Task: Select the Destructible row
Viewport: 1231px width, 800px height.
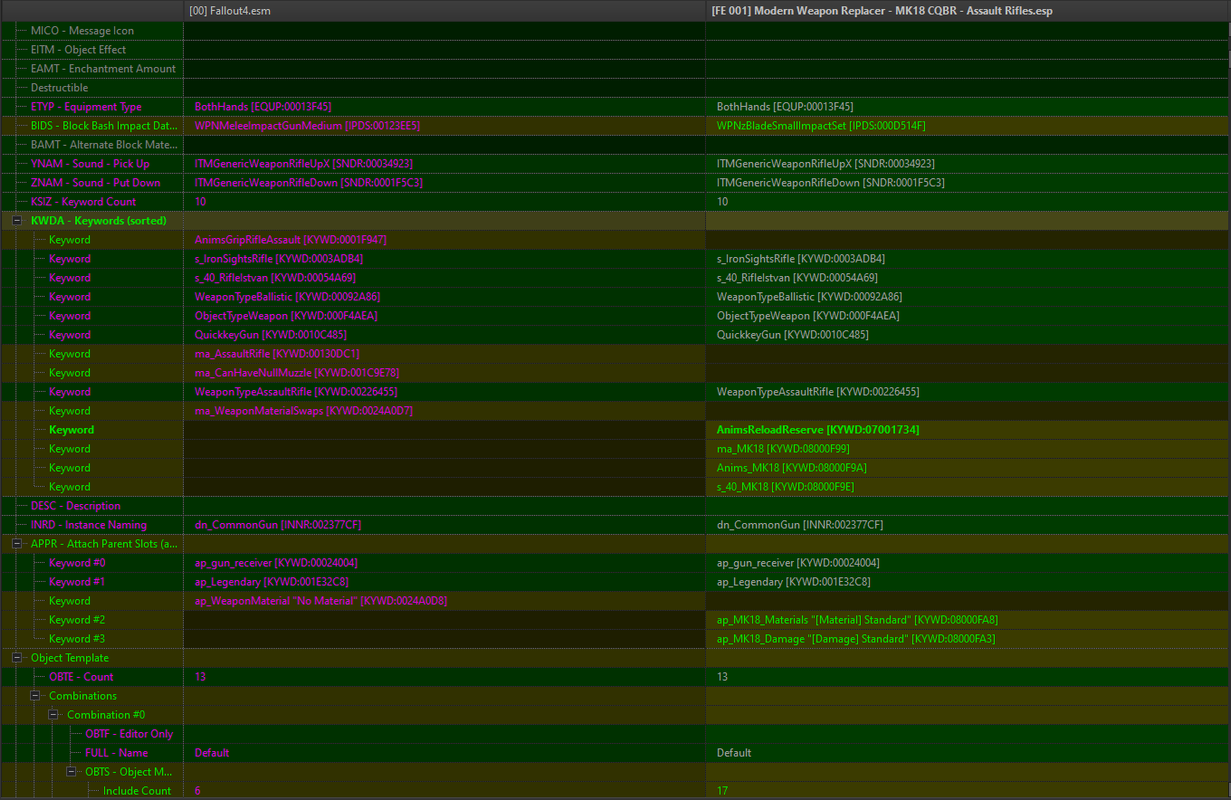Action: point(615,87)
